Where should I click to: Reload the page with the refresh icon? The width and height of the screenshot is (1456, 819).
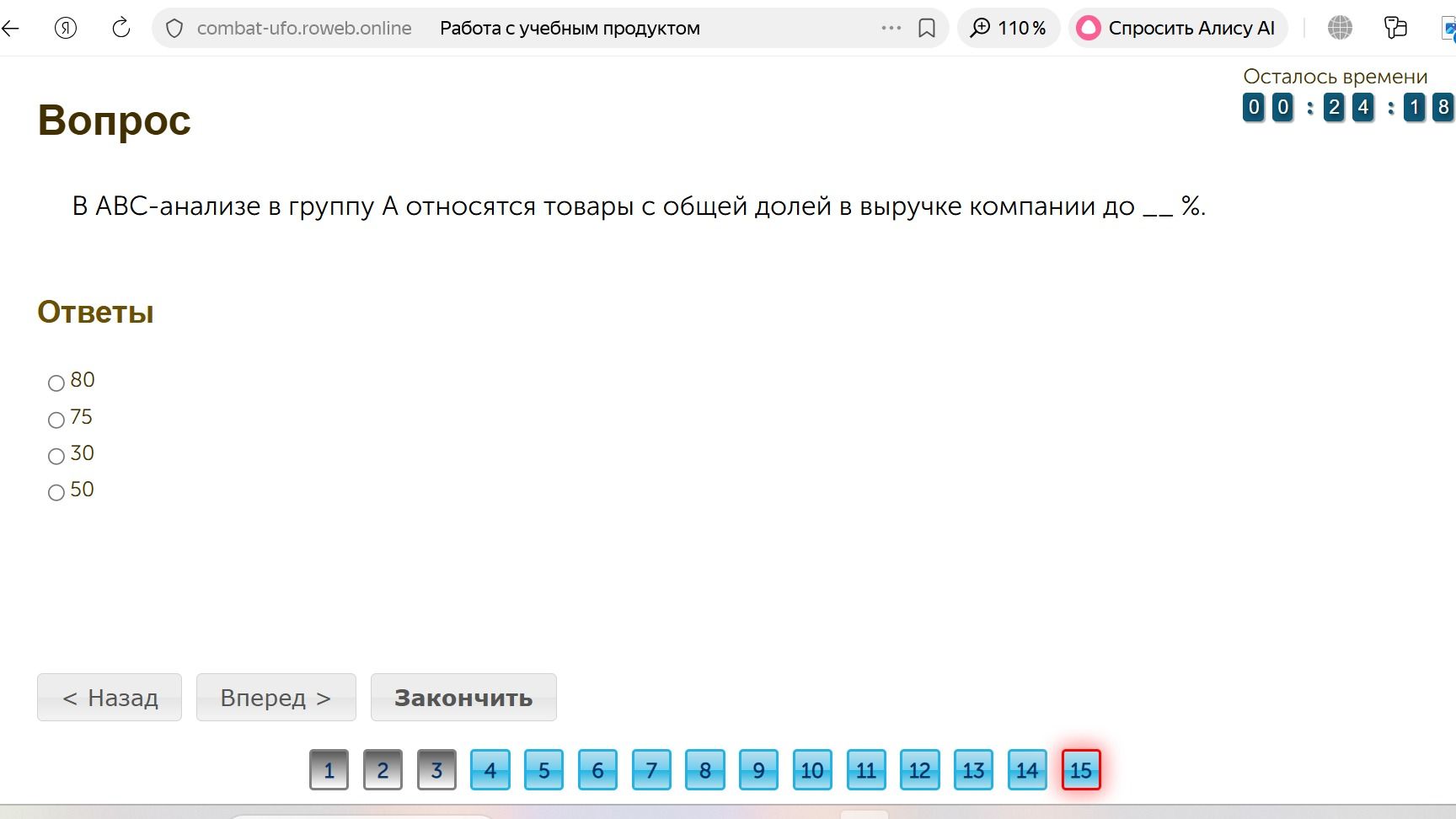(x=121, y=28)
